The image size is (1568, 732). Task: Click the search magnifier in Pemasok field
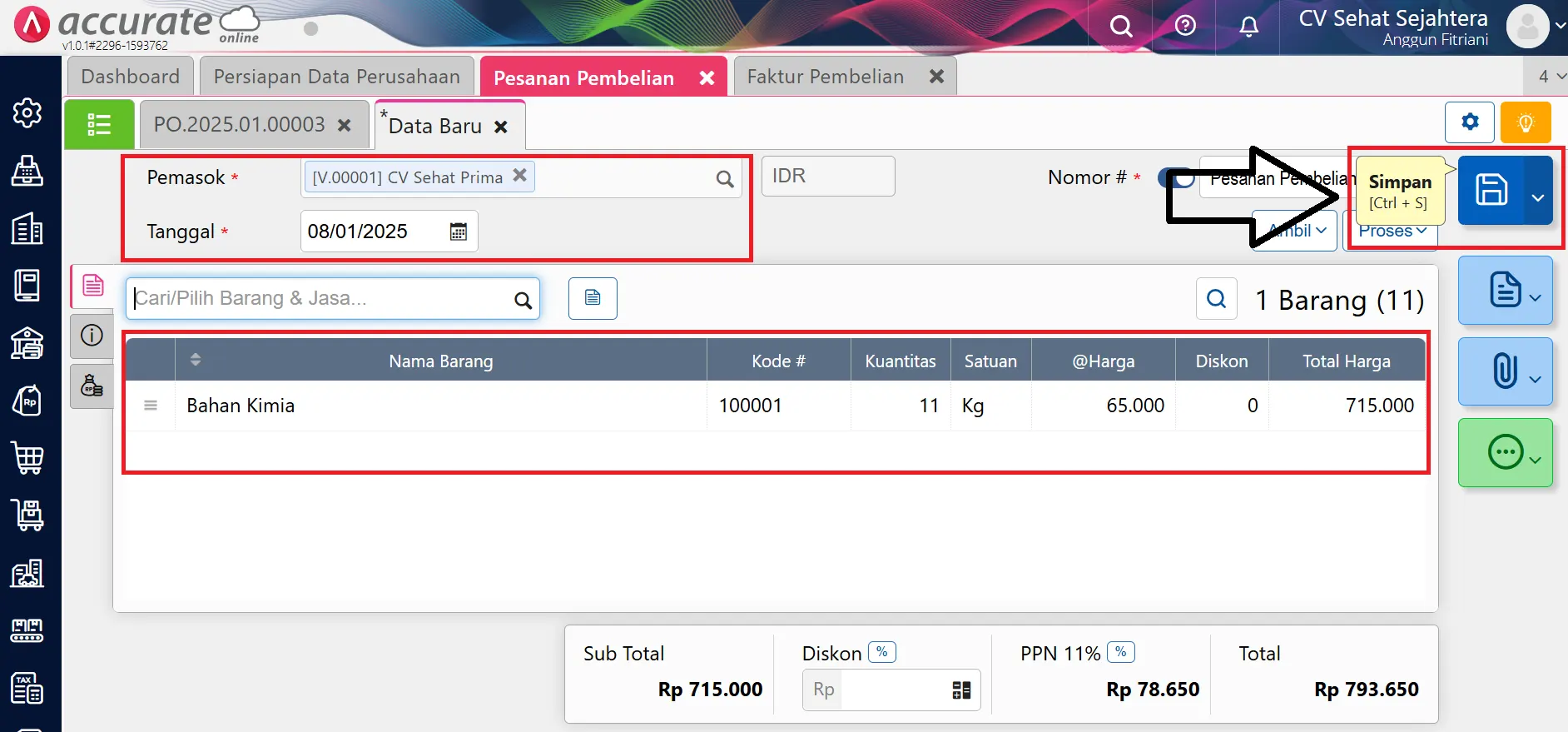[x=725, y=178]
